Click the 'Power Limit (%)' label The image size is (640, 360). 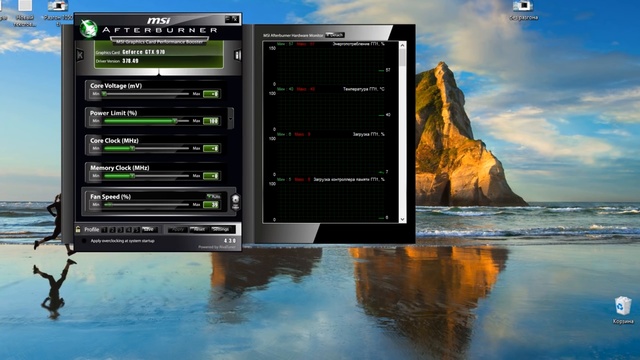pos(113,113)
